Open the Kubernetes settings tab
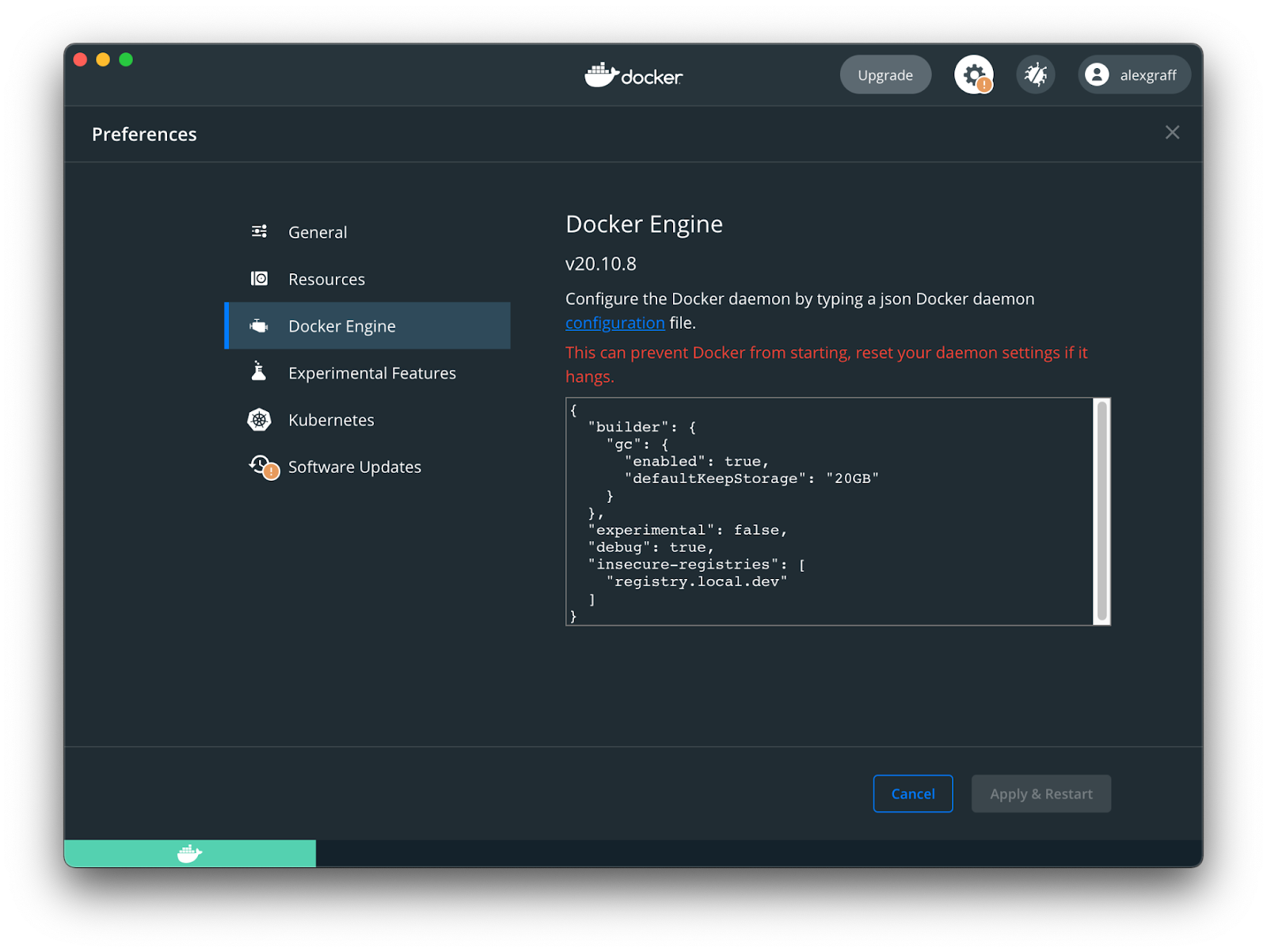 pos(367,420)
